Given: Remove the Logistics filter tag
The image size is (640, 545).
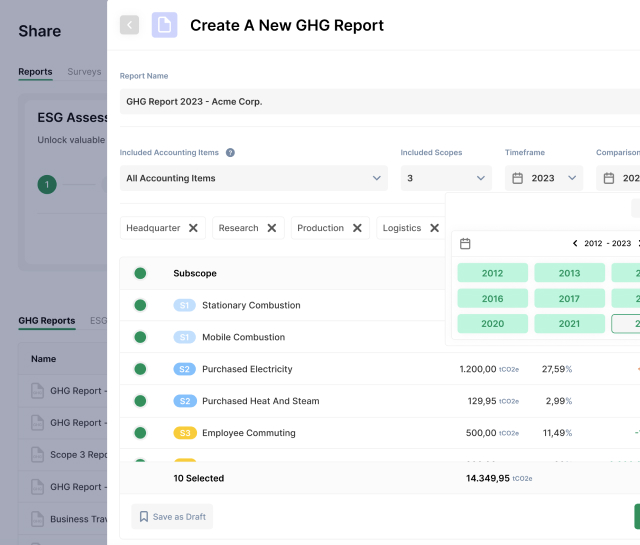Looking at the screenshot, I should click(434, 228).
